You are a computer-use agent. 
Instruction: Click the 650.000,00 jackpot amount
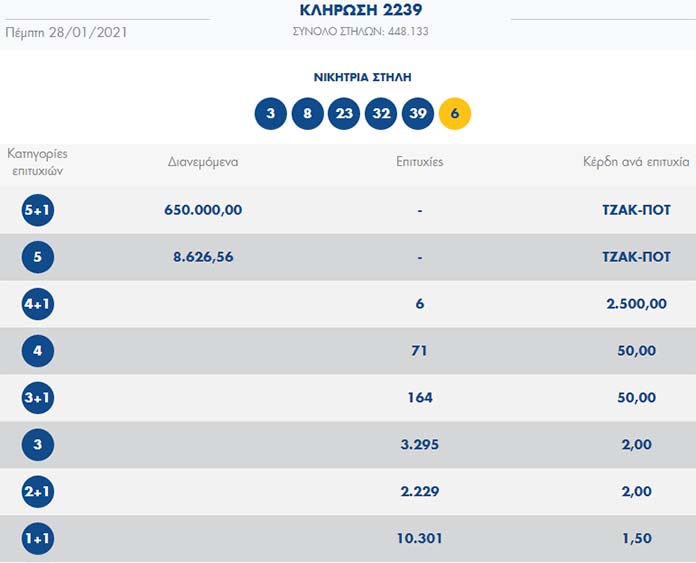tap(203, 210)
